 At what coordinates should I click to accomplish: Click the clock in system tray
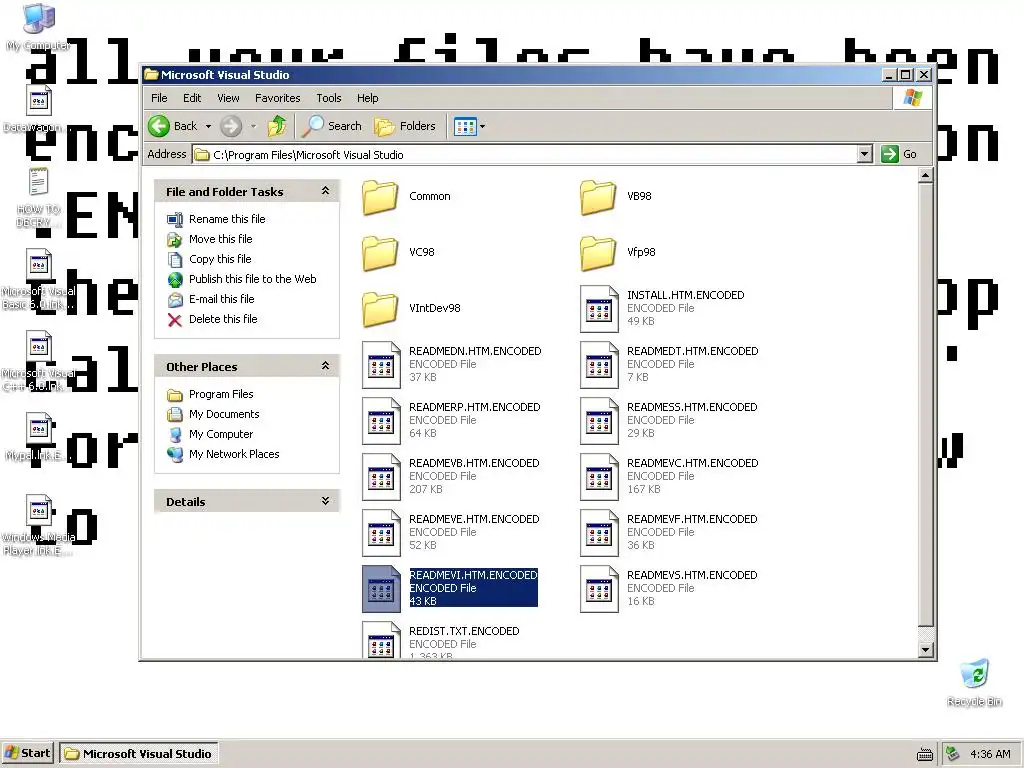(990, 754)
